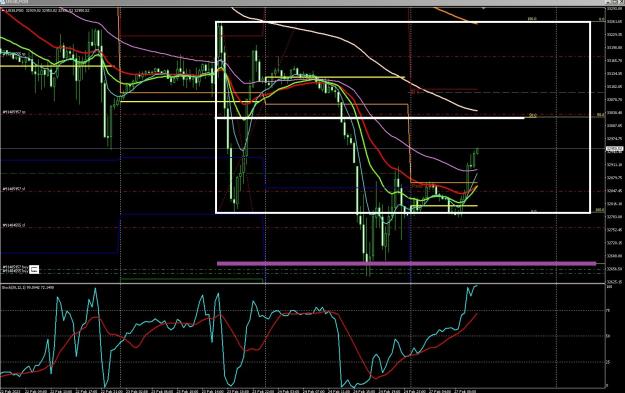Screen dimensions: 625x393
Task: Select the topmost order 'tp' level label on left edge
Action: coord(13,53)
